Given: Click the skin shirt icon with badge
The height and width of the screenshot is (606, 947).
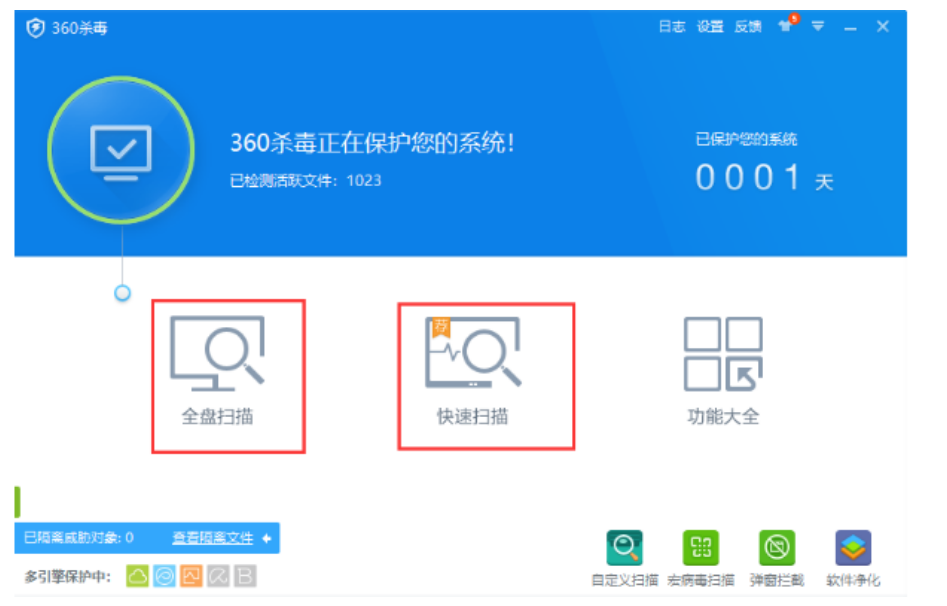Looking at the screenshot, I should [786, 27].
